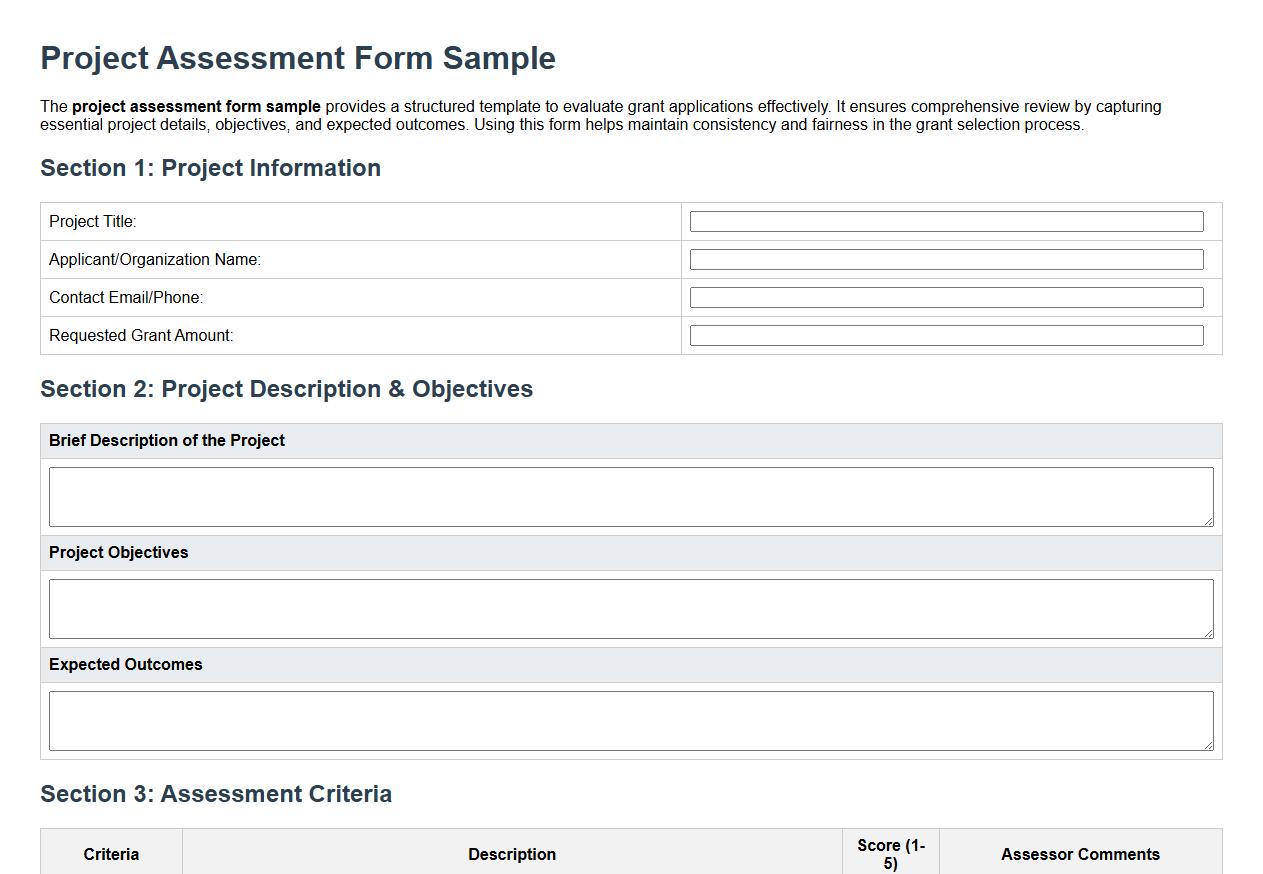Click the Criteria table header cell
The height and width of the screenshot is (874, 1263).
pos(111,854)
